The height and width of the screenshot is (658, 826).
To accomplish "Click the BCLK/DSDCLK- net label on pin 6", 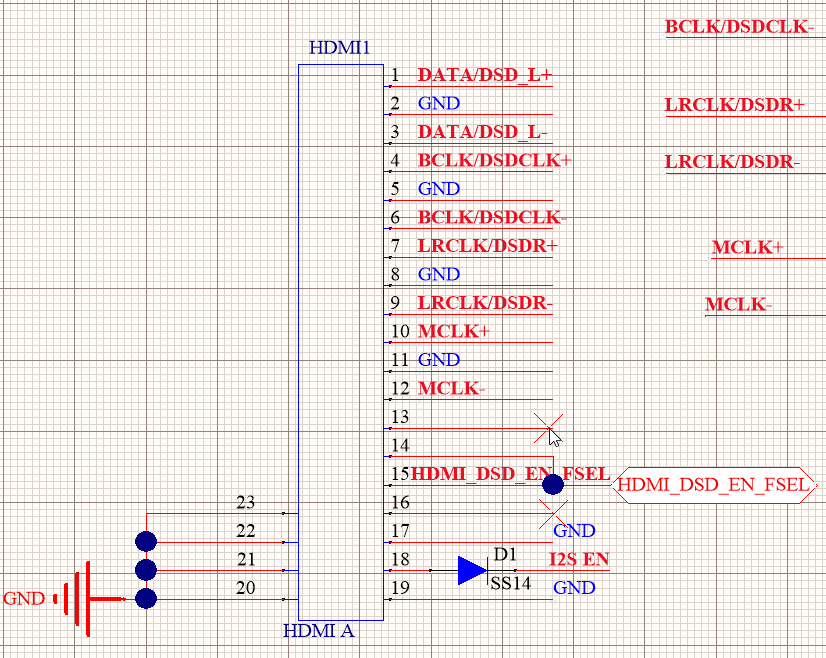I will coord(492,217).
